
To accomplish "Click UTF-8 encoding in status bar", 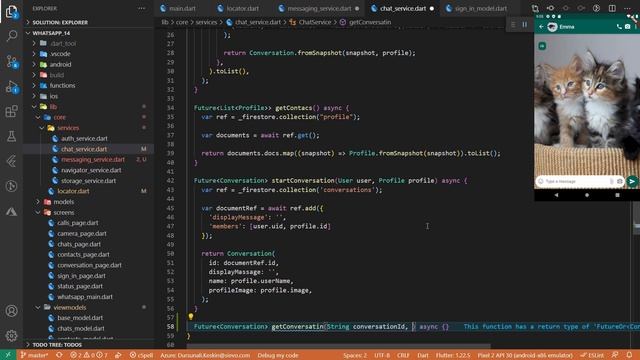I will click(382, 355).
